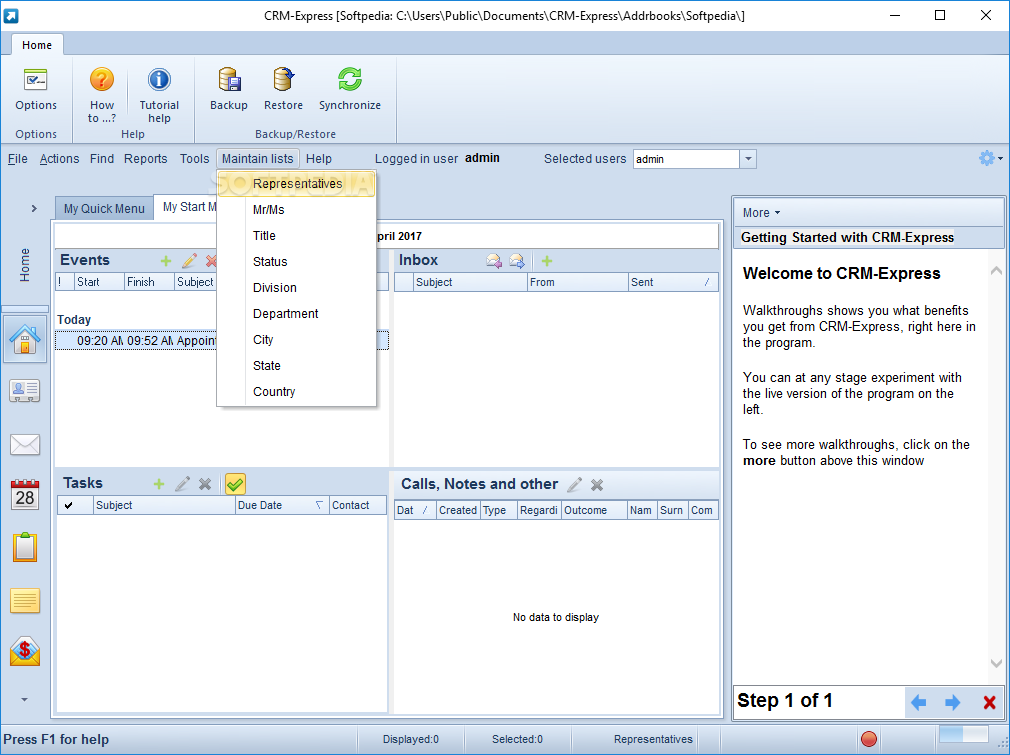
Task: Expand the left navigation panel chevron
Action: (34, 209)
